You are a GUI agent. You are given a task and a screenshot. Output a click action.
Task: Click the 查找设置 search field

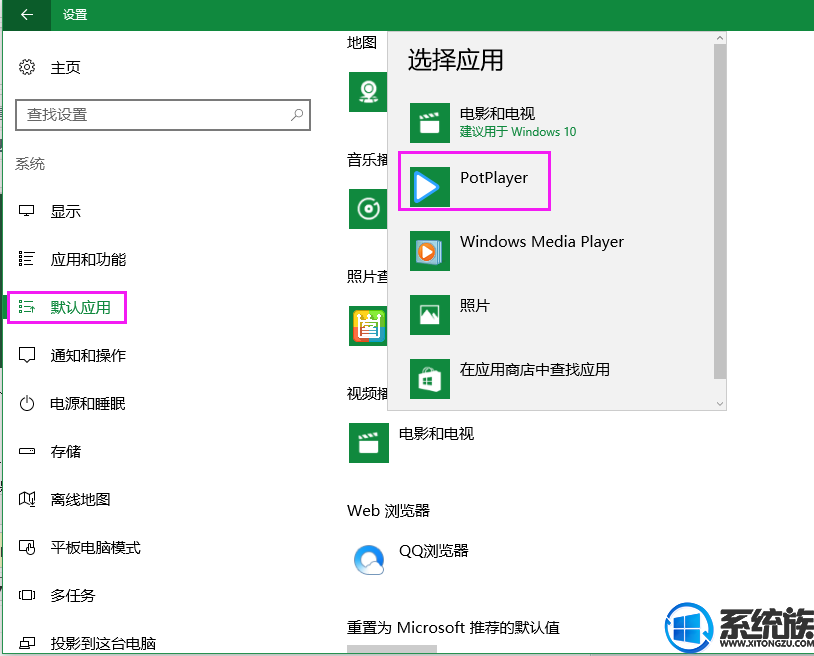[x=163, y=115]
